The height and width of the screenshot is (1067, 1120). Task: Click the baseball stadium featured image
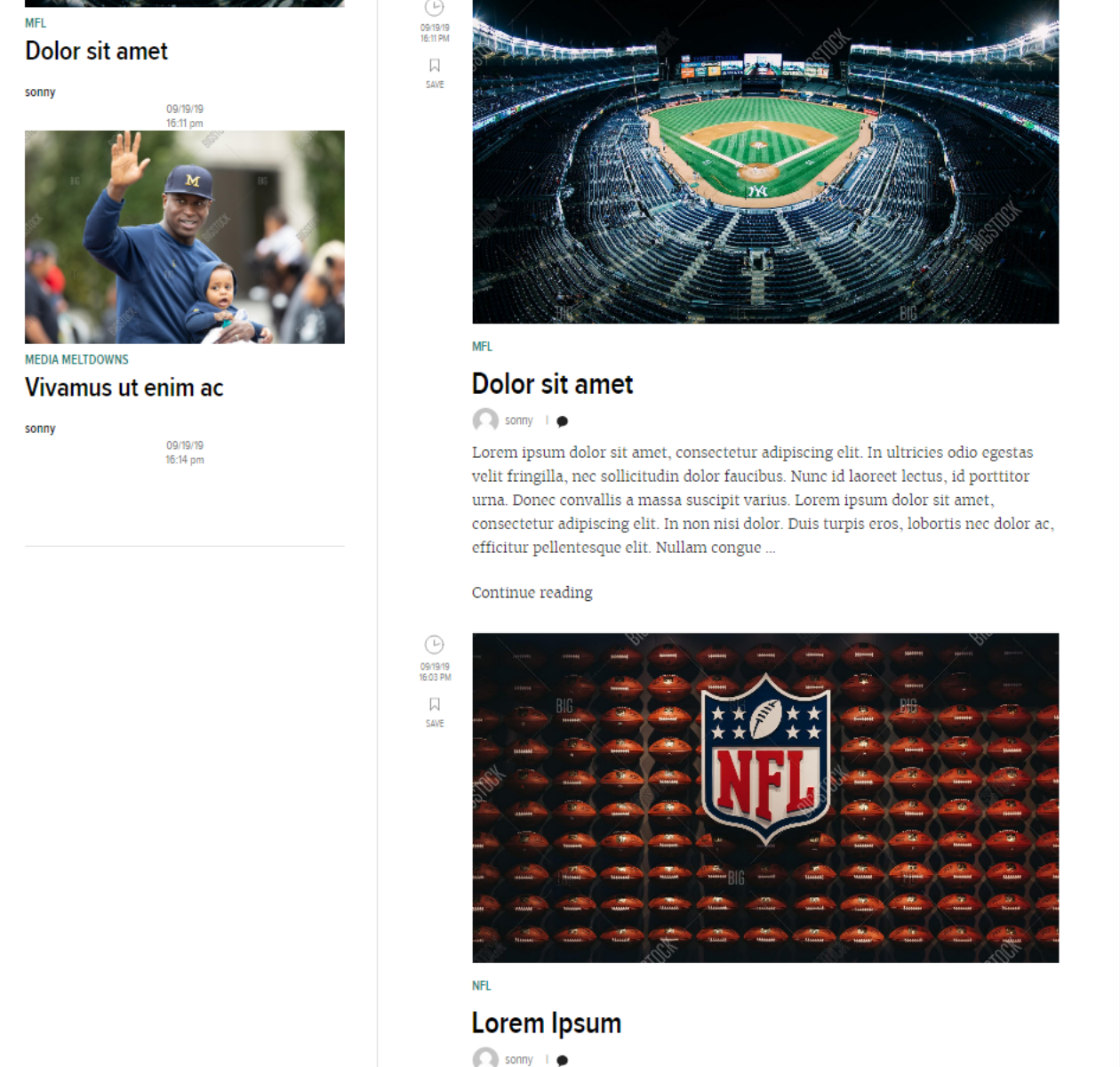pos(764,162)
